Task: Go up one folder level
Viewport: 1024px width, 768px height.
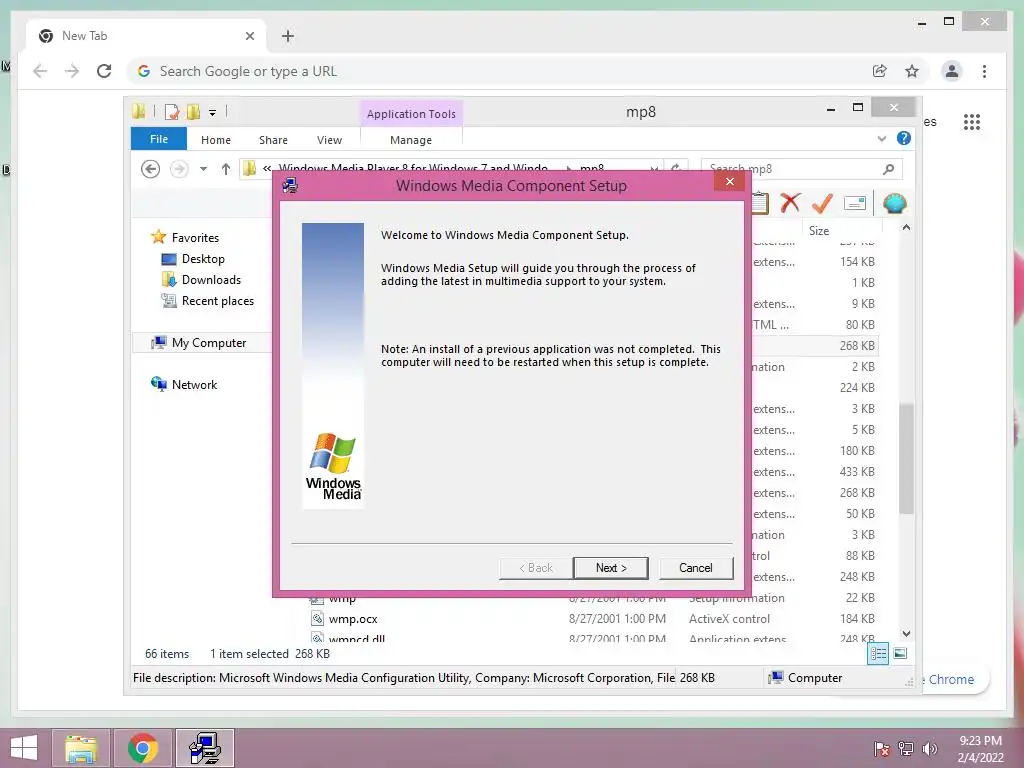Action: pyautogui.click(x=225, y=169)
